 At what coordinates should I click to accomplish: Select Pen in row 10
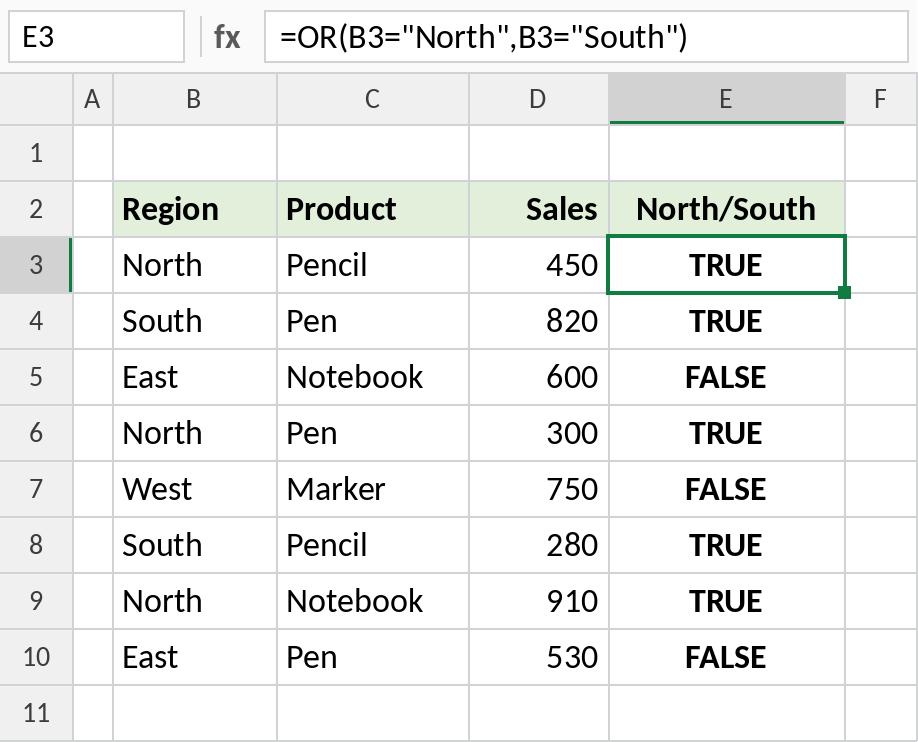click(372, 656)
